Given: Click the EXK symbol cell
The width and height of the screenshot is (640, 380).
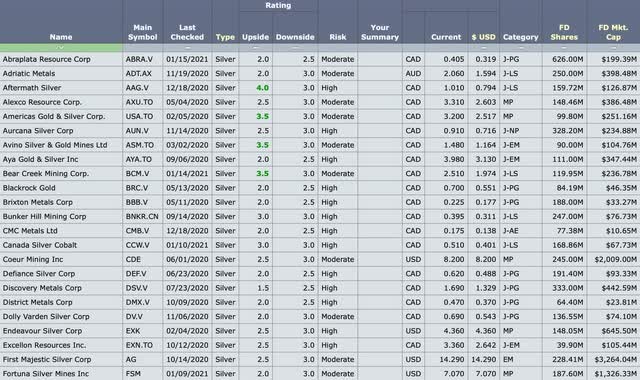Looking at the screenshot, I should click(x=133, y=331).
